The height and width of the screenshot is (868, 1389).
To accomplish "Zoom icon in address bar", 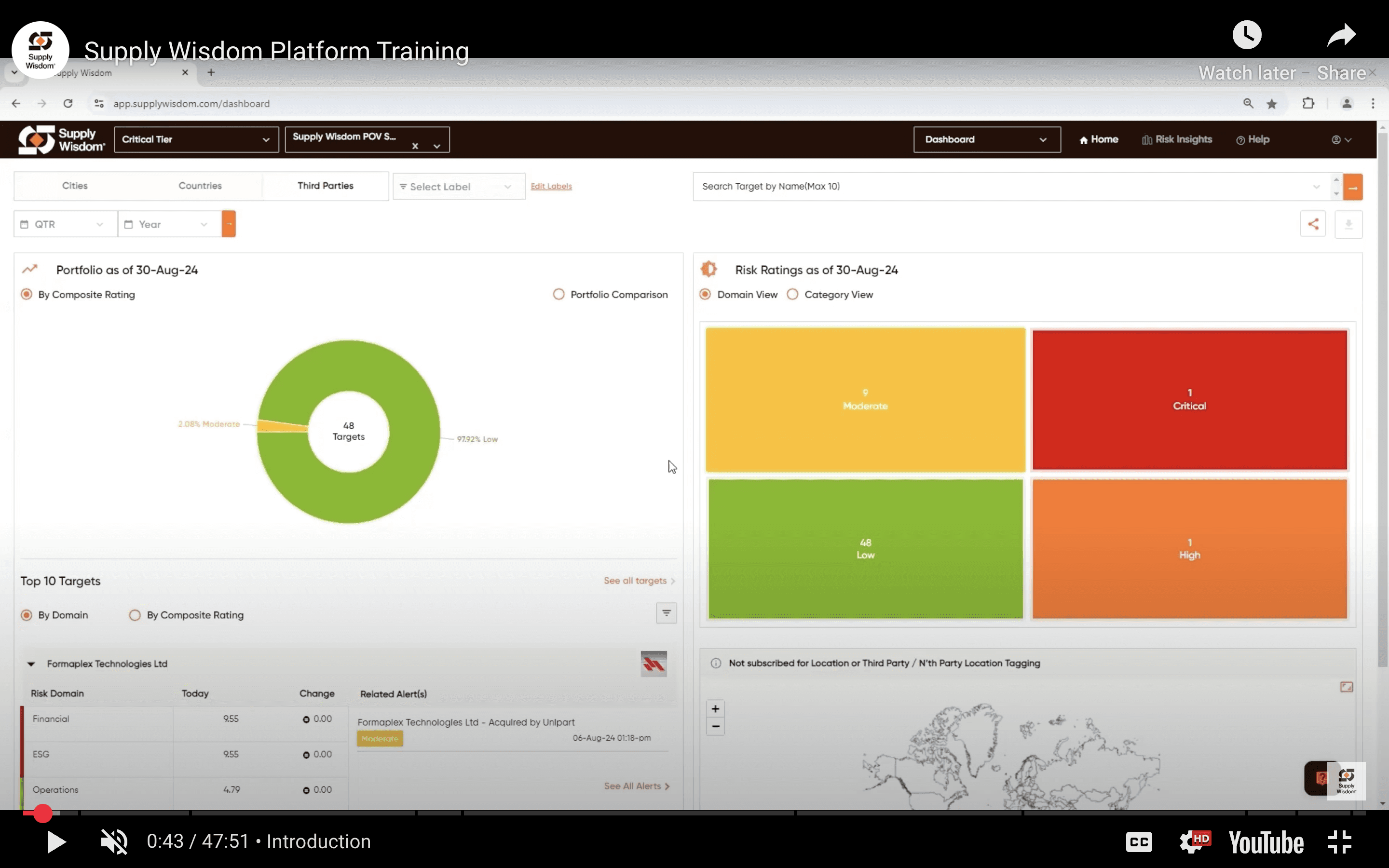I will (1248, 103).
